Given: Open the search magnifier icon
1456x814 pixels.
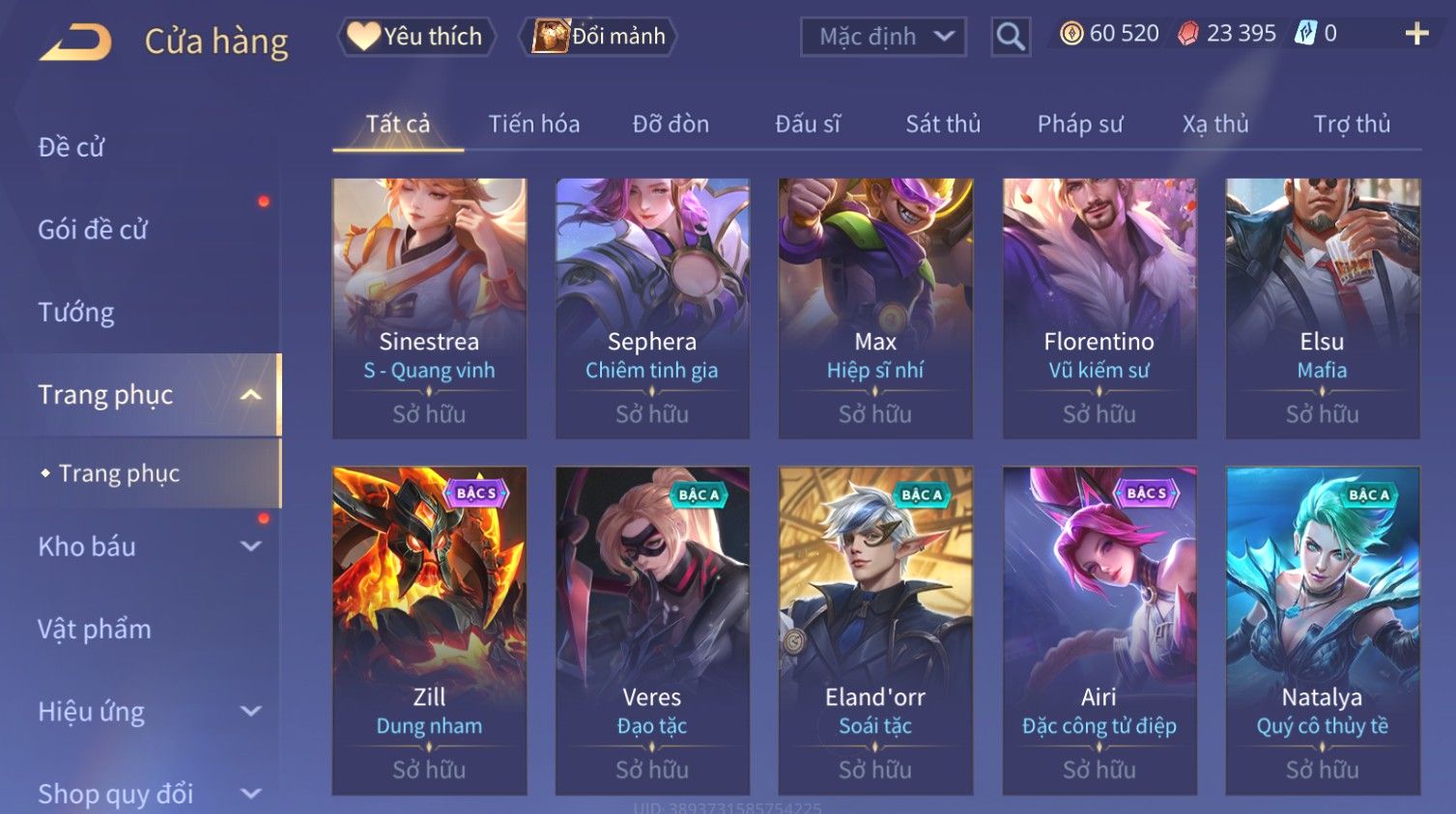Looking at the screenshot, I should pos(1011,37).
